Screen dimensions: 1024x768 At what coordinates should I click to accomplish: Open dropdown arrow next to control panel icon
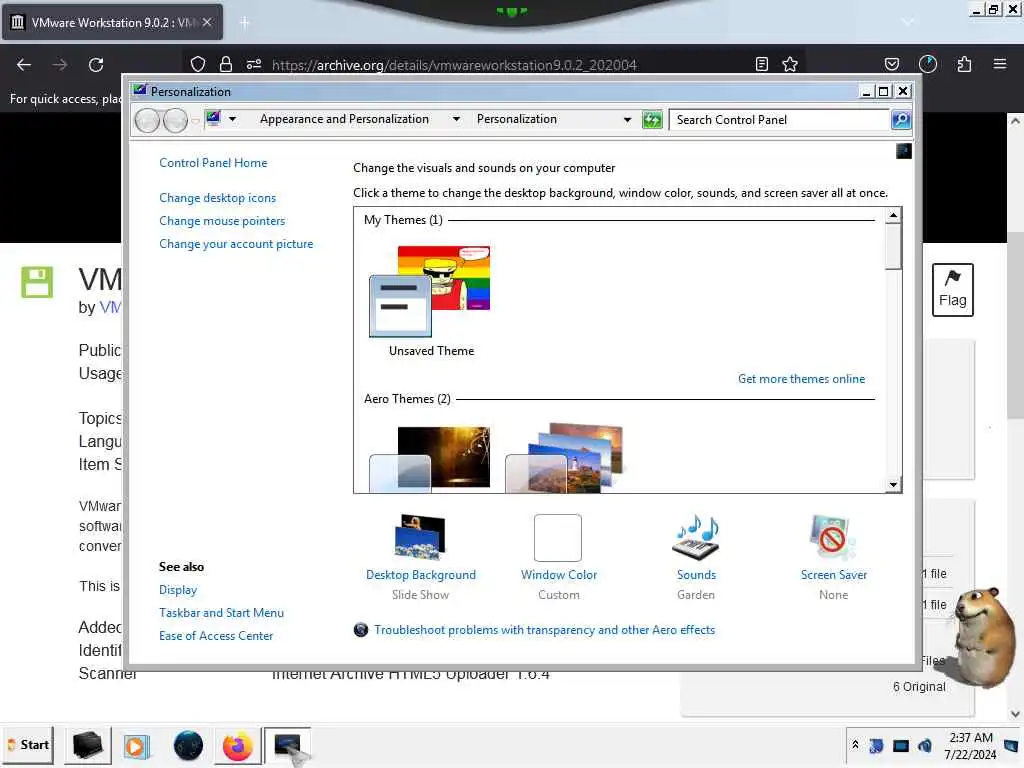click(232, 120)
